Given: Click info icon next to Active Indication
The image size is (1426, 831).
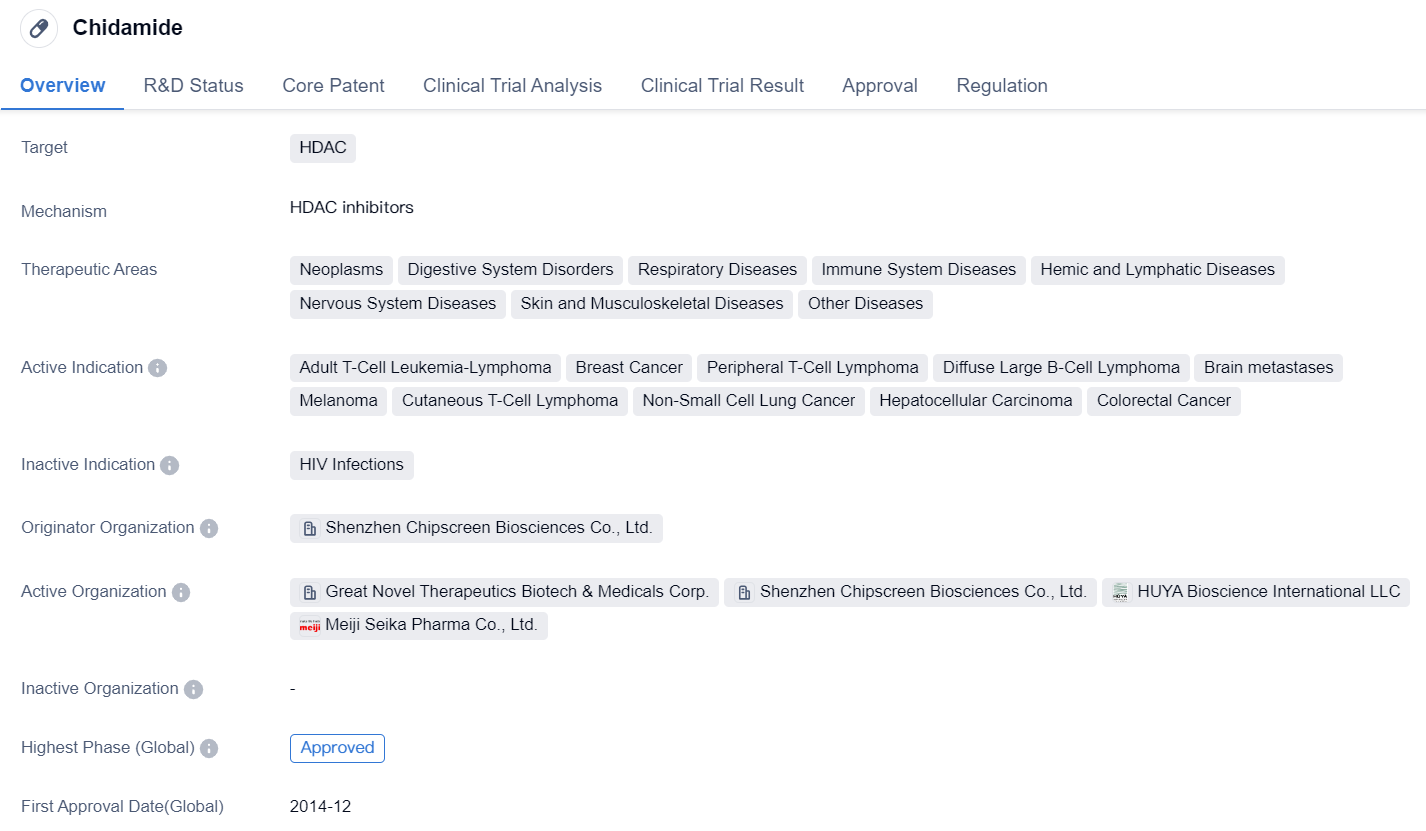Looking at the screenshot, I should (x=157, y=368).
